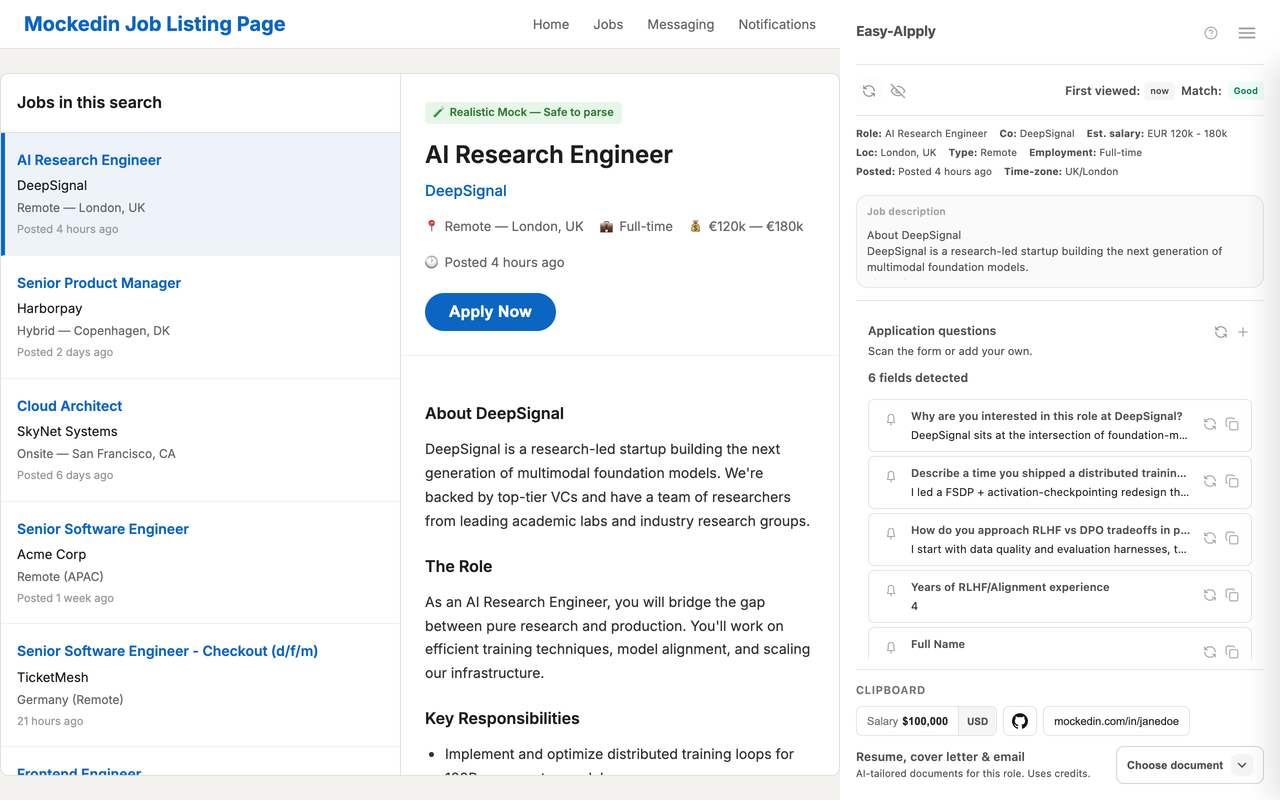This screenshot has height=800, width=1280.
Task: Copy answer for 'Describe a time you shipped' question
Action: pos(1232,481)
